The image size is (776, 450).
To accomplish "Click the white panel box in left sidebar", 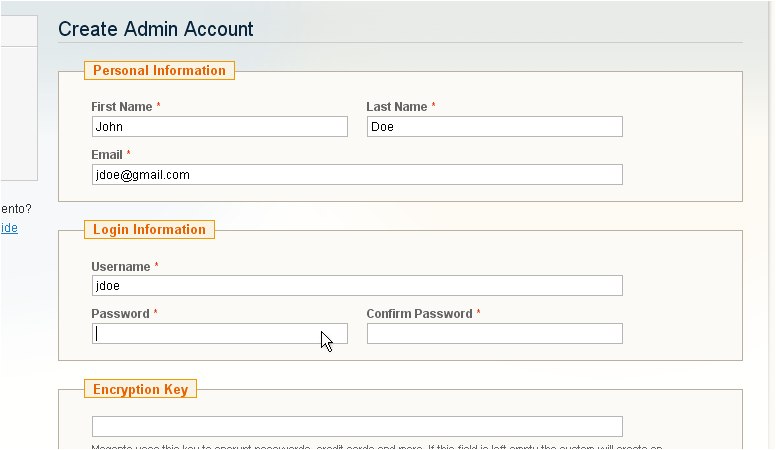I will pos(18,112).
